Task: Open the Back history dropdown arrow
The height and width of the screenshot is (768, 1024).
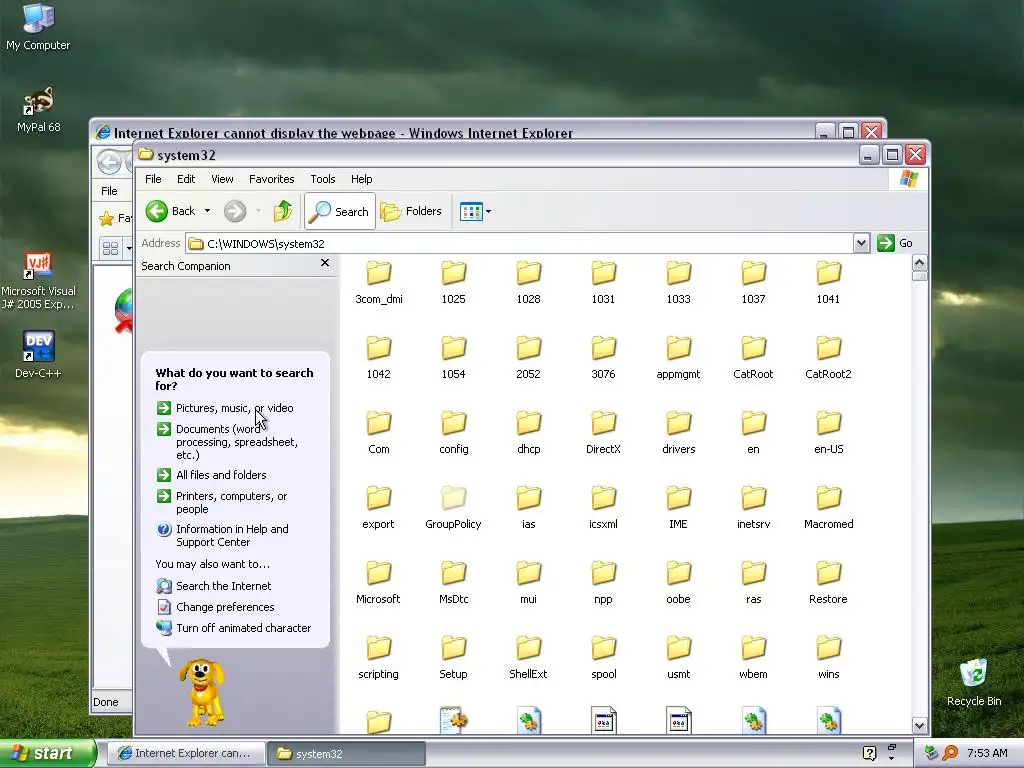Action: point(207,211)
